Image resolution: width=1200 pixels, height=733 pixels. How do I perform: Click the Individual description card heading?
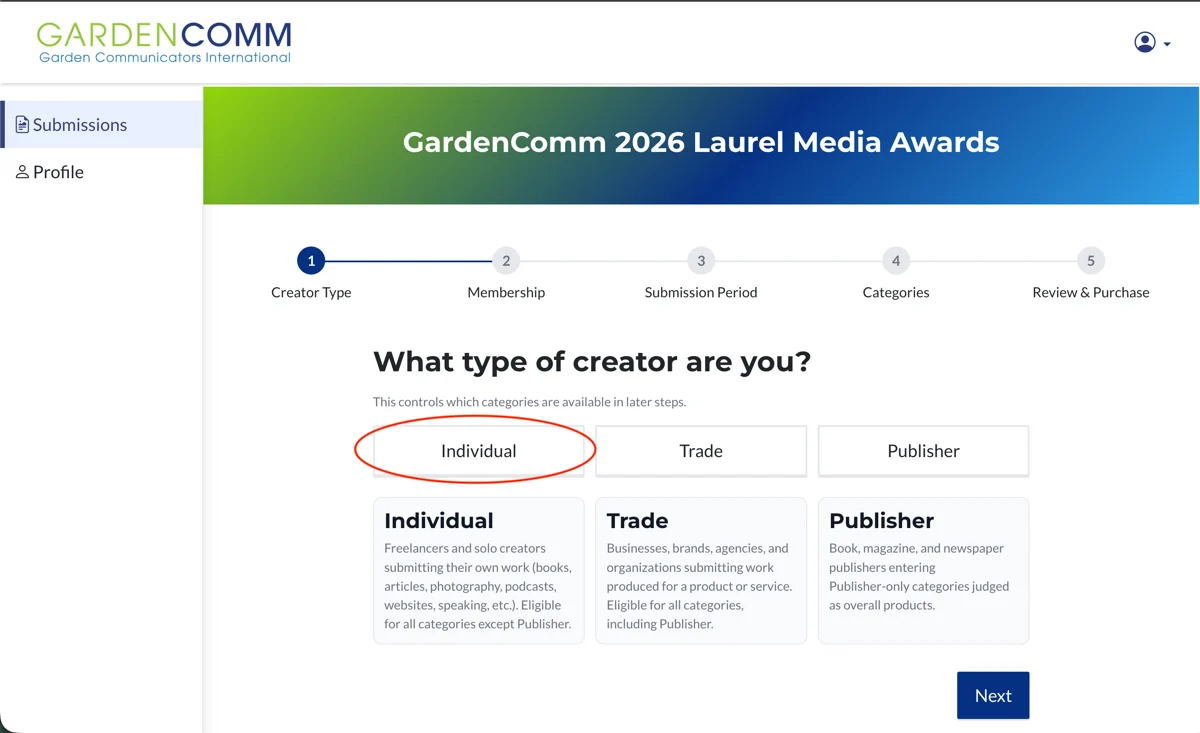click(x=439, y=521)
